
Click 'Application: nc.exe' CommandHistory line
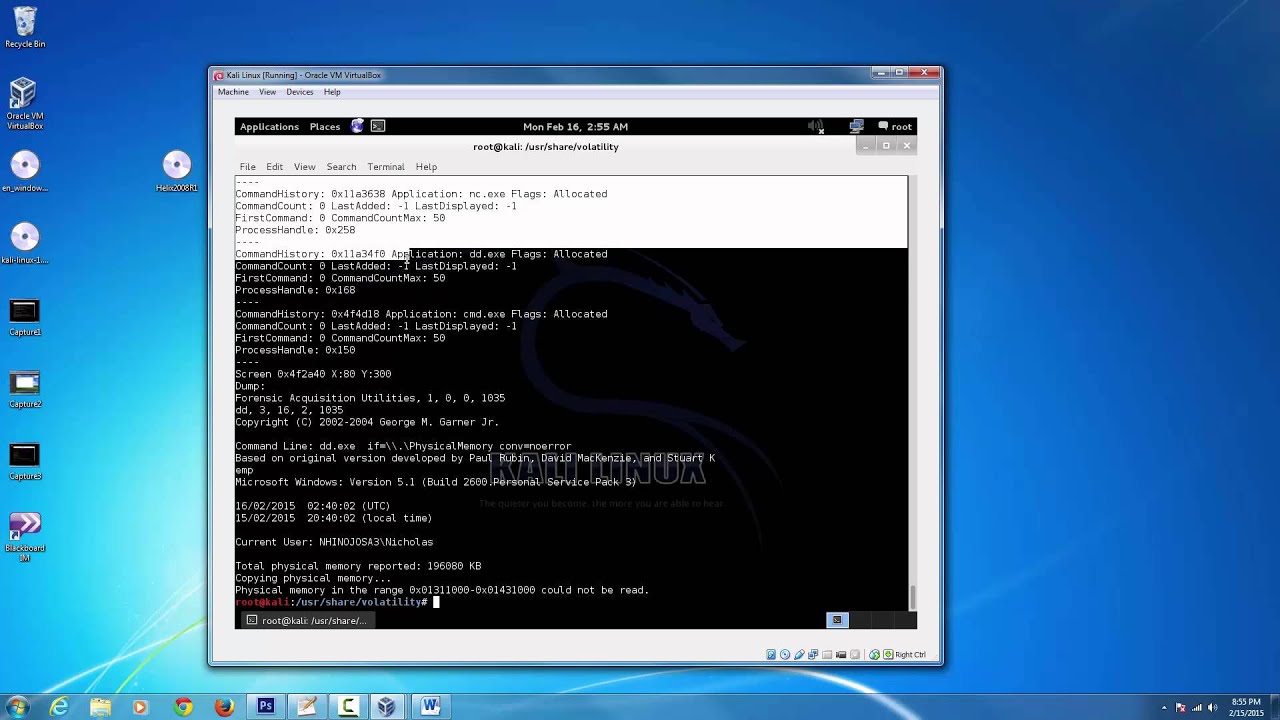click(421, 194)
